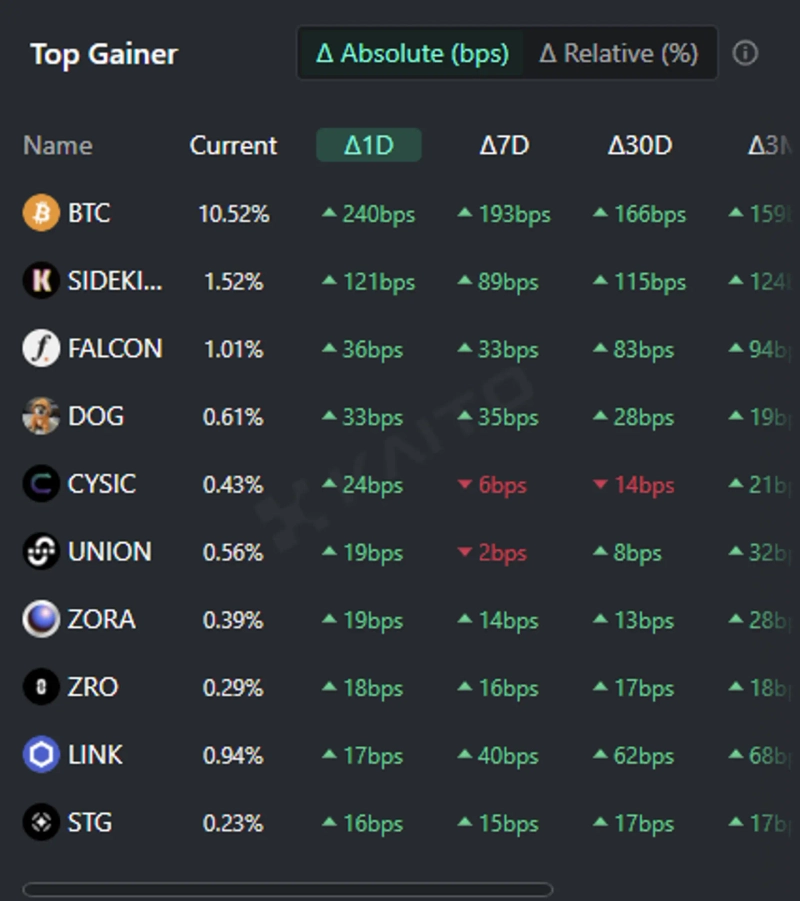Click the Chainlink LINK hexagon icon
Viewport: 800px width, 901px height.
41,755
